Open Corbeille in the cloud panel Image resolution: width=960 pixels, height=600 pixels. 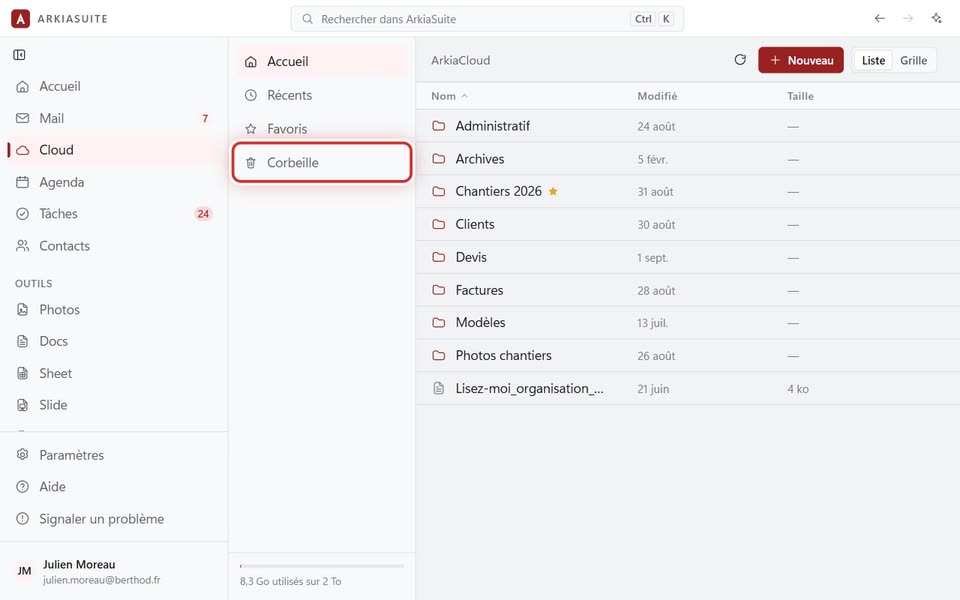coord(322,162)
